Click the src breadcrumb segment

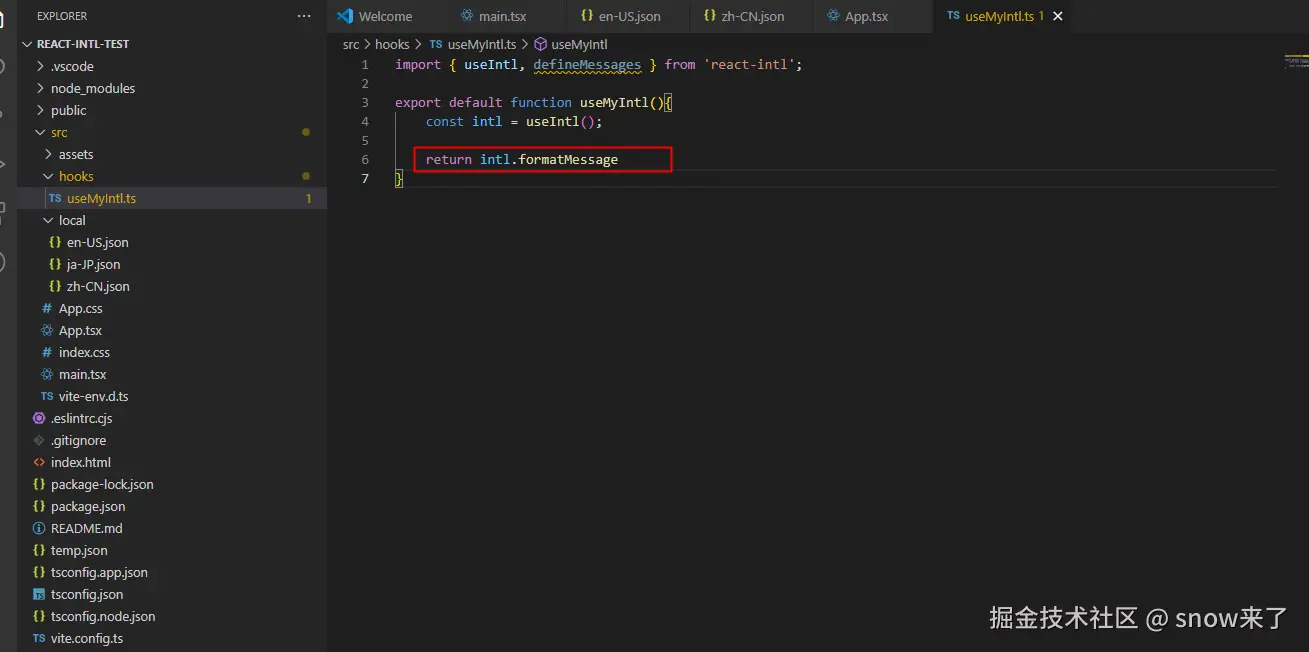point(351,44)
